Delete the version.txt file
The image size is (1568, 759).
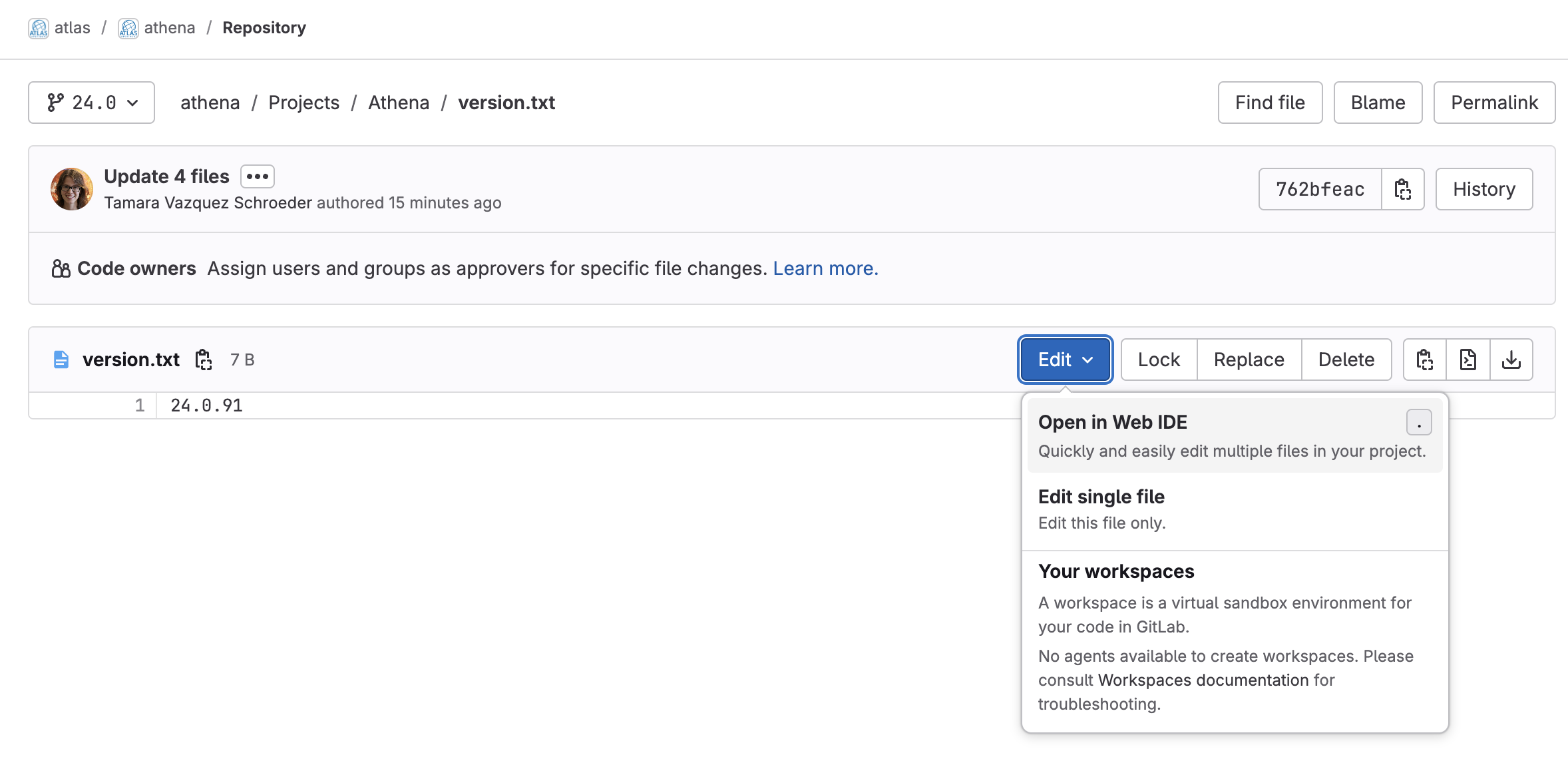[x=1346, y=360]
